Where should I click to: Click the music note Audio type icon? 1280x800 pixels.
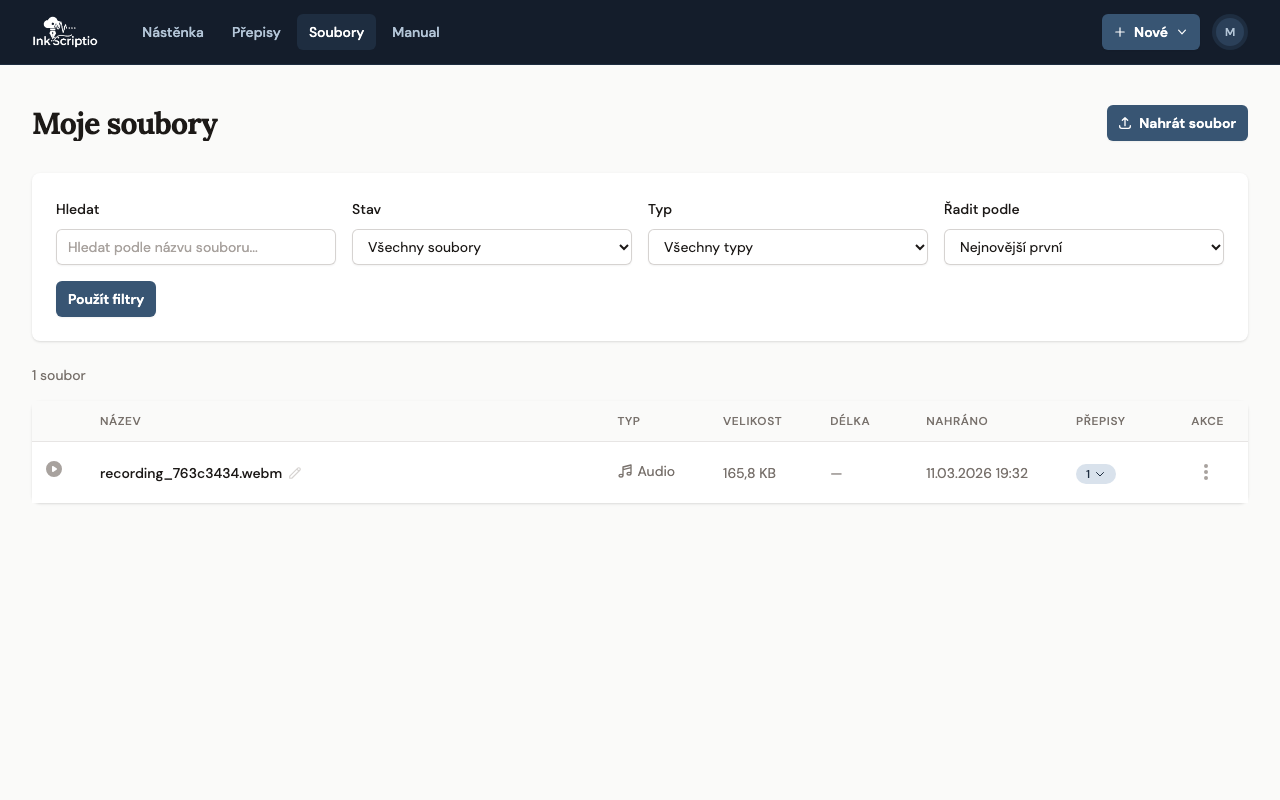[626, 471]
